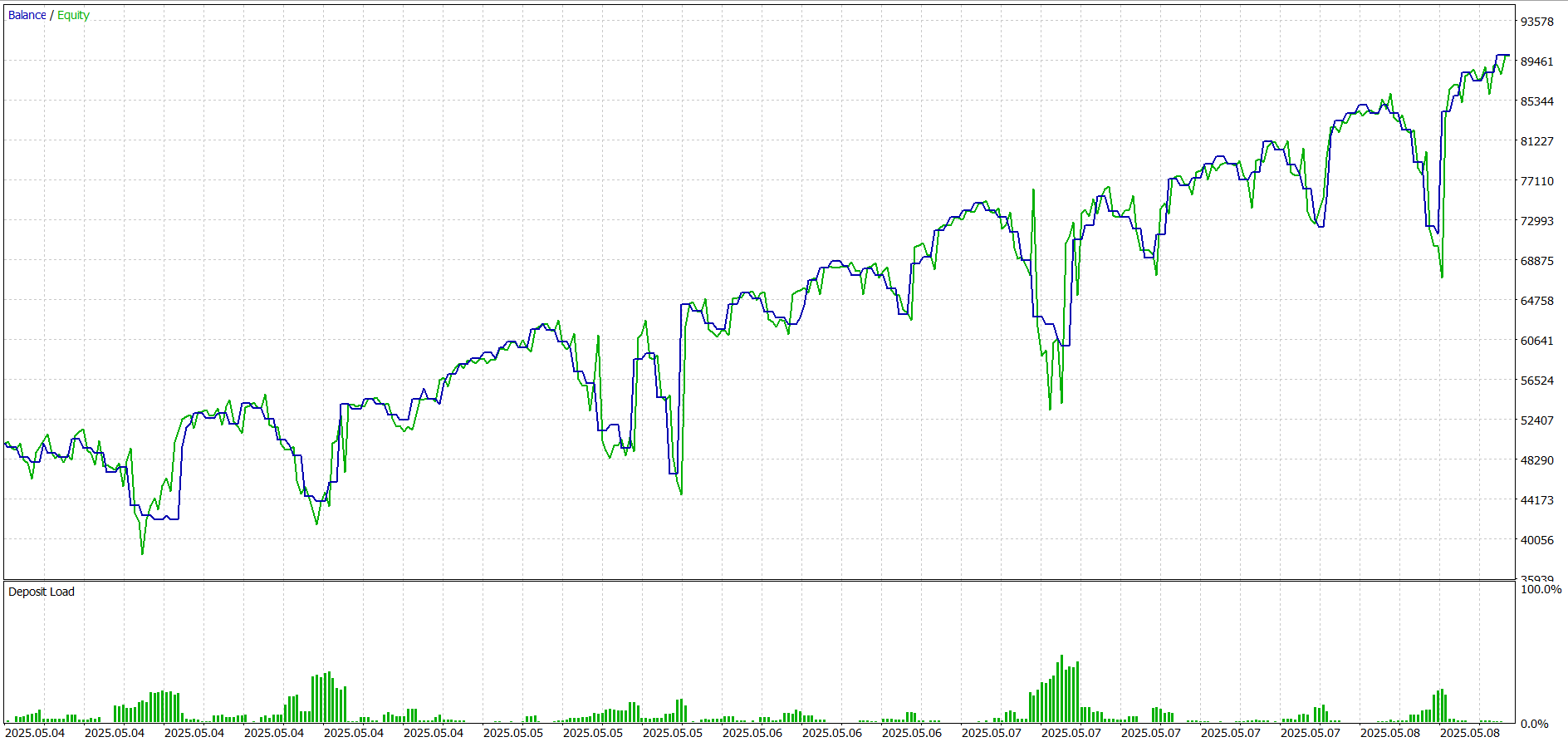Click the 0.0% deposit load label

[1534, 724]
